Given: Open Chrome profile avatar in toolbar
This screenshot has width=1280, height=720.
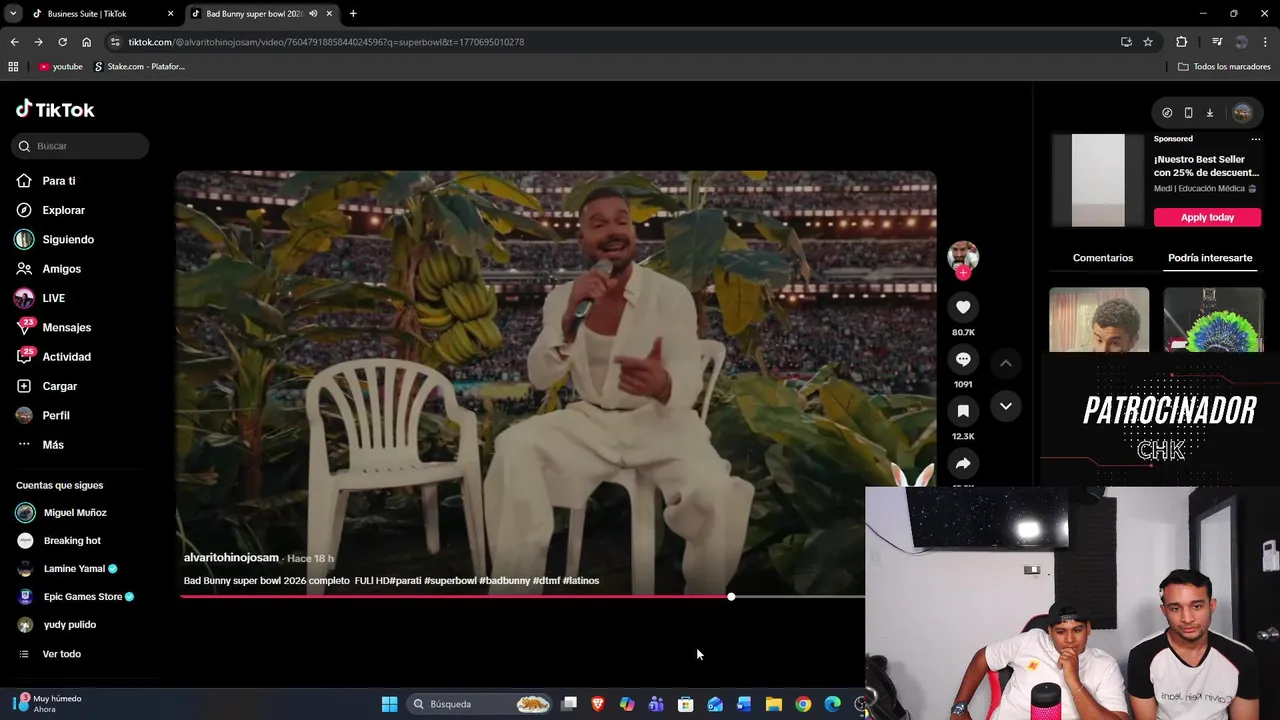Looking at the screenshot, I should (x=1241, y=42).
